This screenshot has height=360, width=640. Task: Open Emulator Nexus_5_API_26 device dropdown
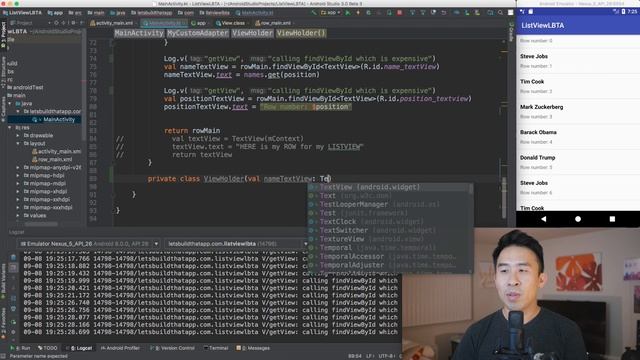click(89, 244)
